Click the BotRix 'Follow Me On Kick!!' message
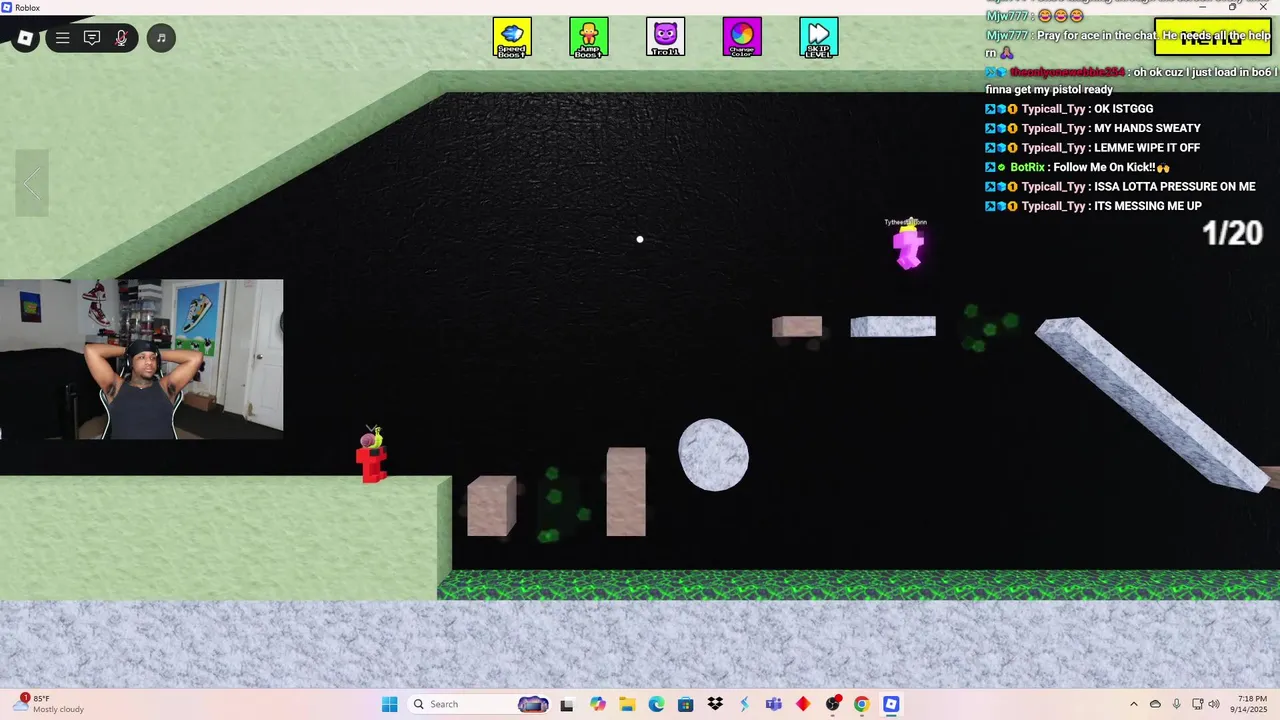Viewport: 1280px width, 720px height. click(x=1077, y=167)
